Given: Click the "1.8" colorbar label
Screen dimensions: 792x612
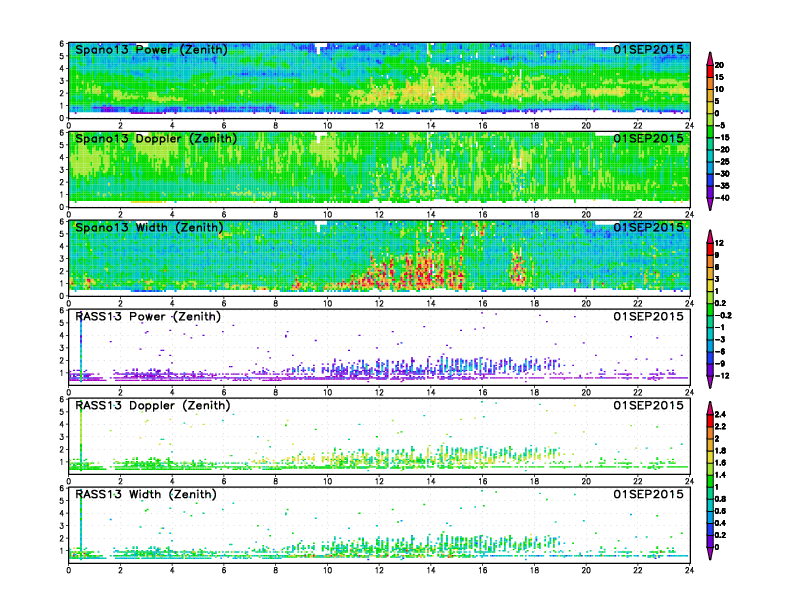Looking at the screenshot, I should coord(720,450).
